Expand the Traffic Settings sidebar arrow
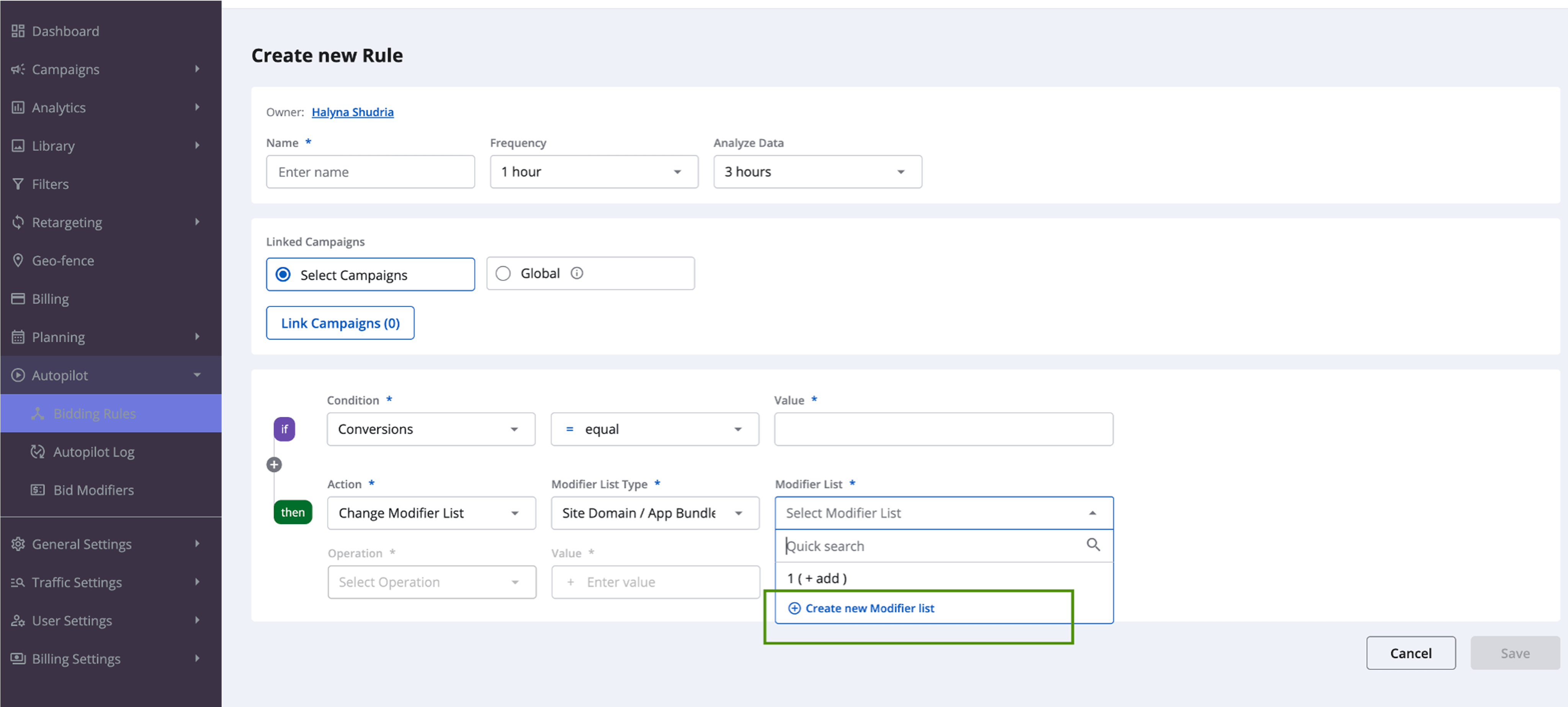The width and height of the screenshot is (1568, 707). pyautogui.click(x=197, y=582)
